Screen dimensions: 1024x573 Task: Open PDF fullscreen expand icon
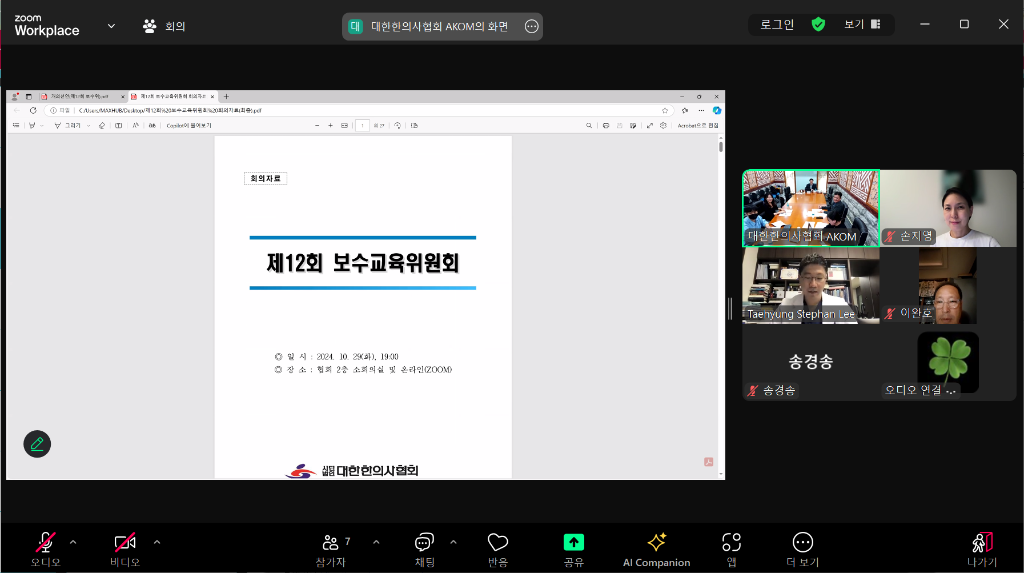649,125
